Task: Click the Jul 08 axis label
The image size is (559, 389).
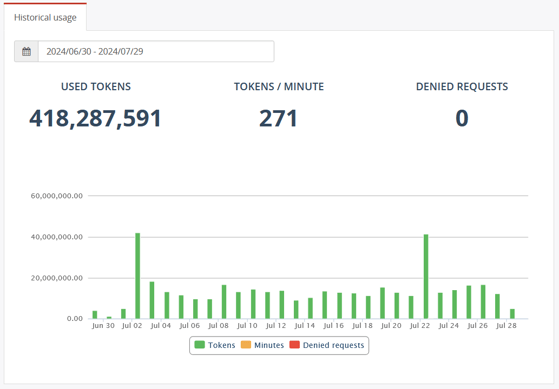Action: click(x=218, y=326)
